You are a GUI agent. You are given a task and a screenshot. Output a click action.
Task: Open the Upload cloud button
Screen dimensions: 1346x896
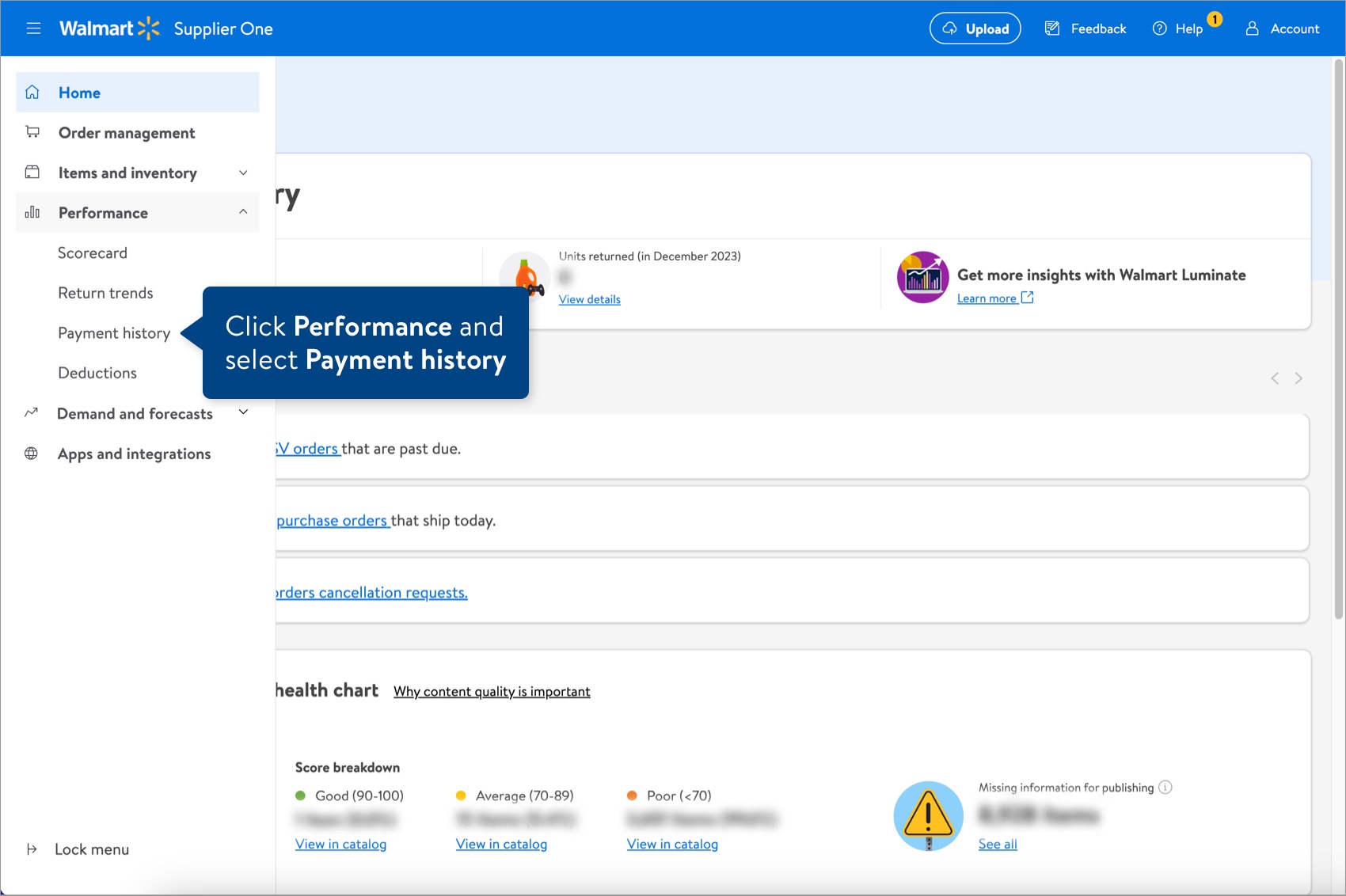tap(975, 28)
